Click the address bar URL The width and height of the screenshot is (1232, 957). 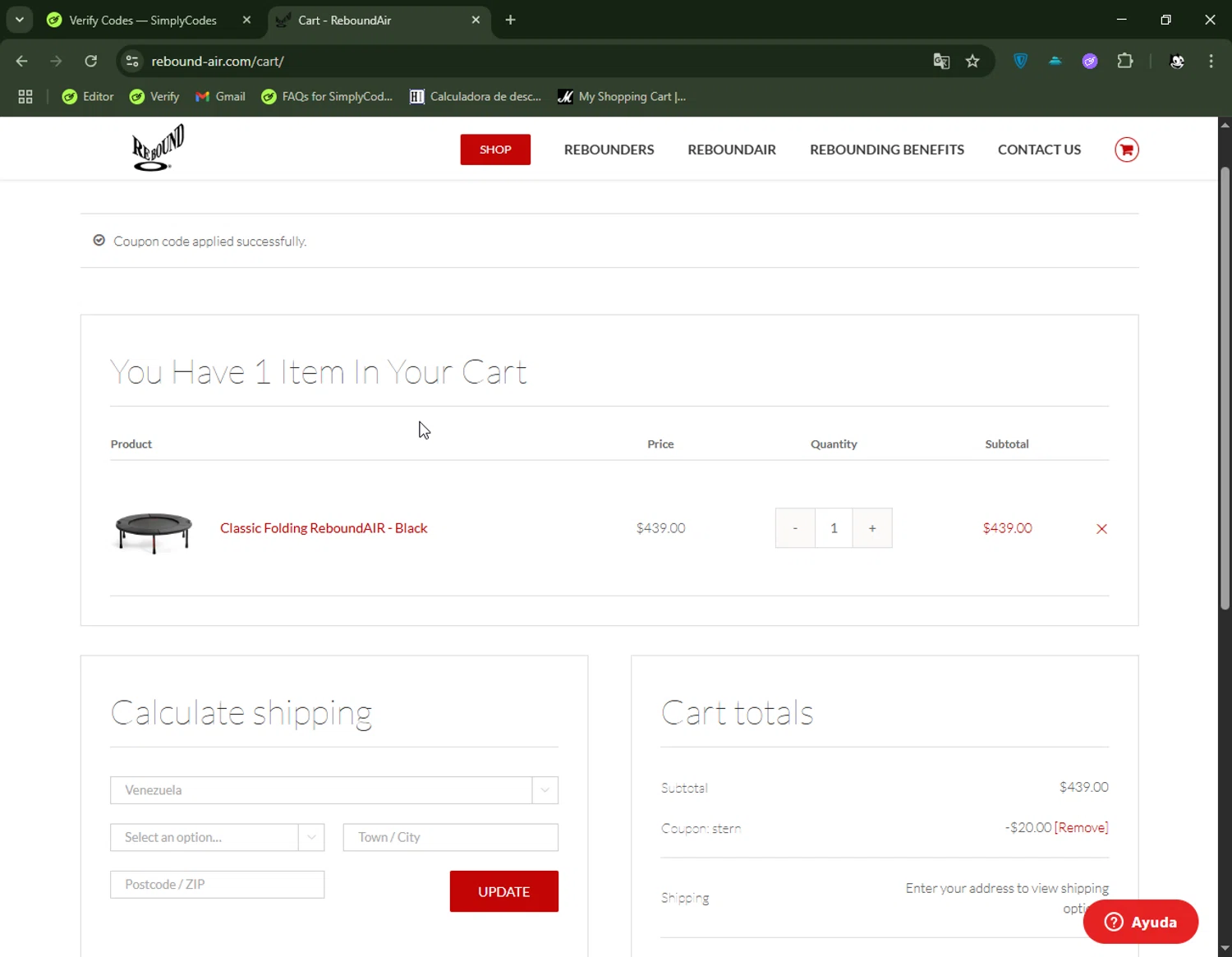(x=218, y=62)
